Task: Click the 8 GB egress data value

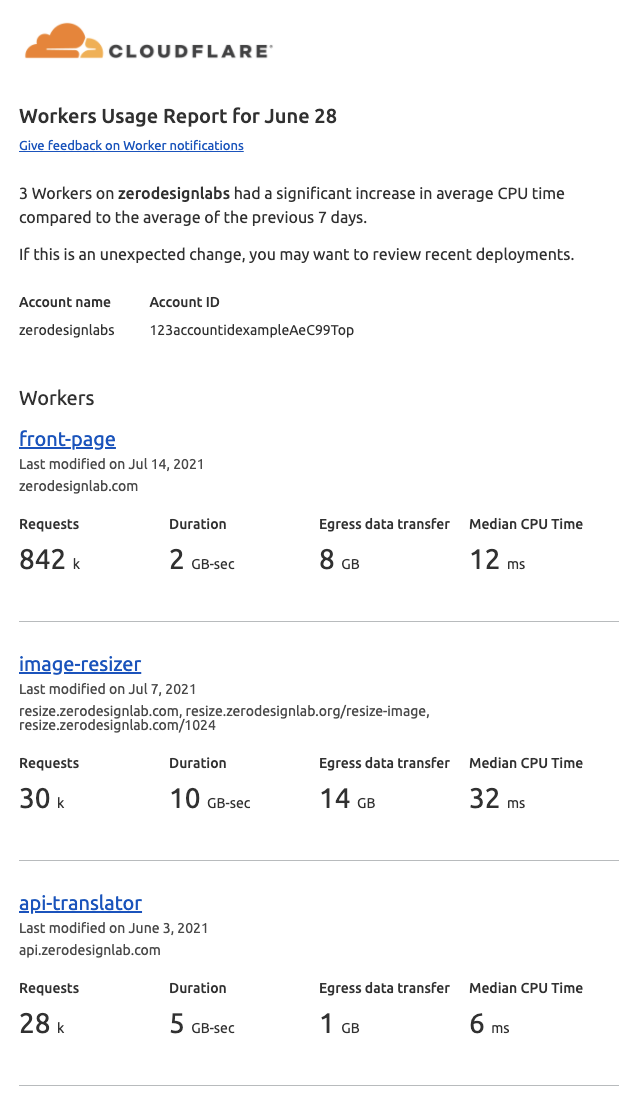Action: coord(339,560)
